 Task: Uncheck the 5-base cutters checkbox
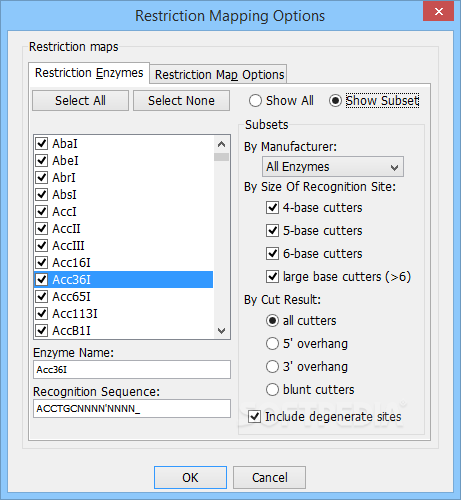tap(272, 231)
